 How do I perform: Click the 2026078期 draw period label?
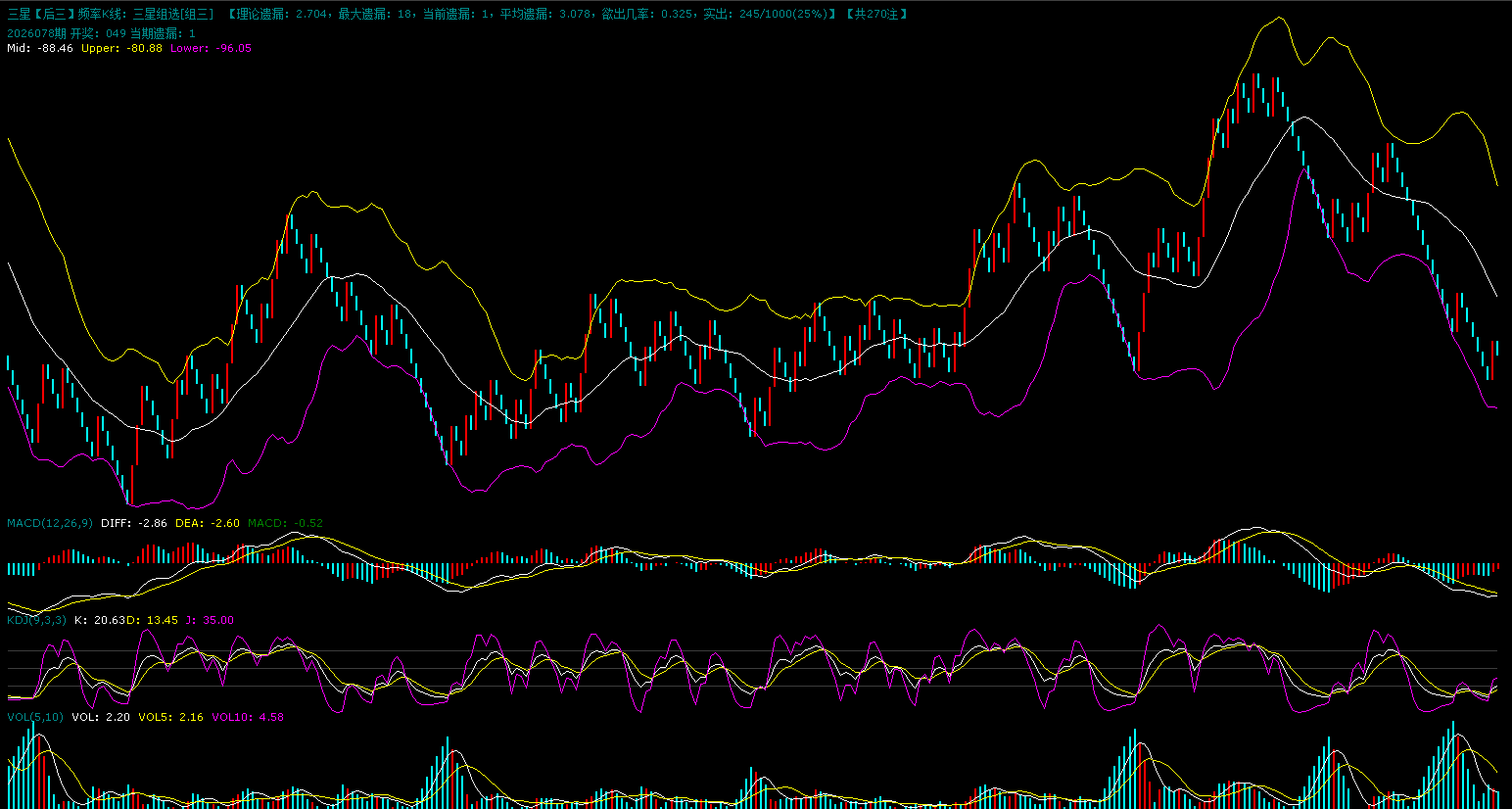click(x=36, y=33)
